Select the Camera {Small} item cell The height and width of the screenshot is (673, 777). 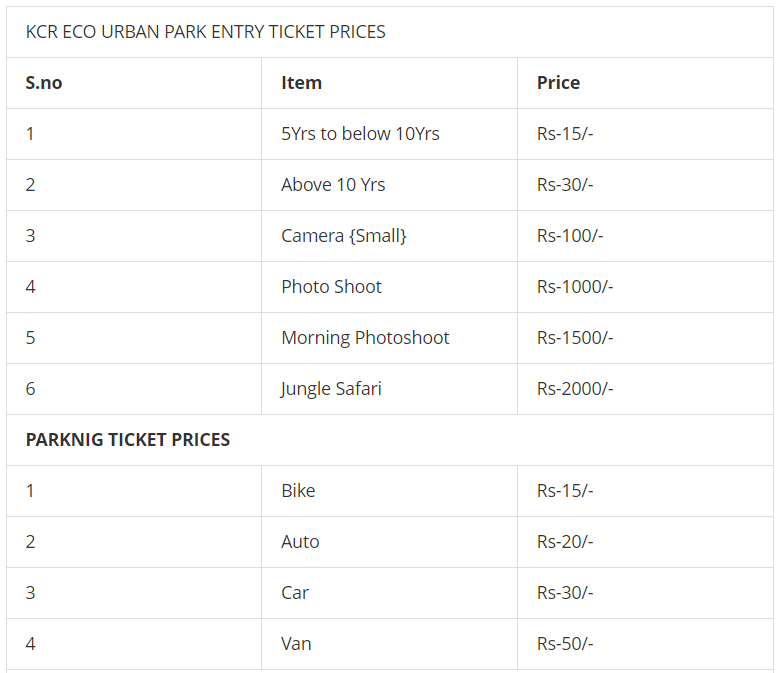[344, 236]
